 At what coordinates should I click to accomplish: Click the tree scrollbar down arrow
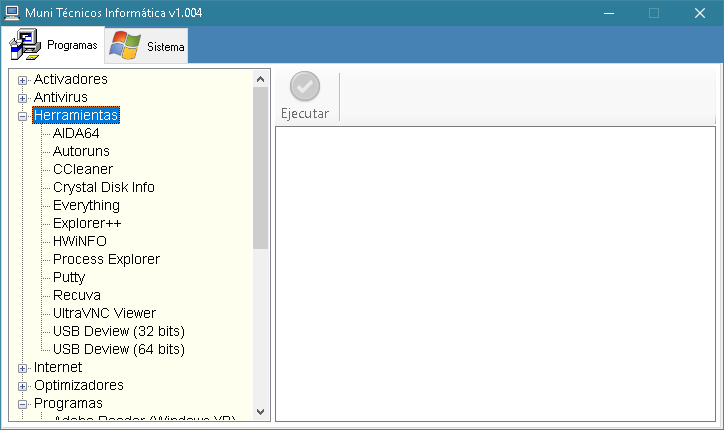click(260, 412)
